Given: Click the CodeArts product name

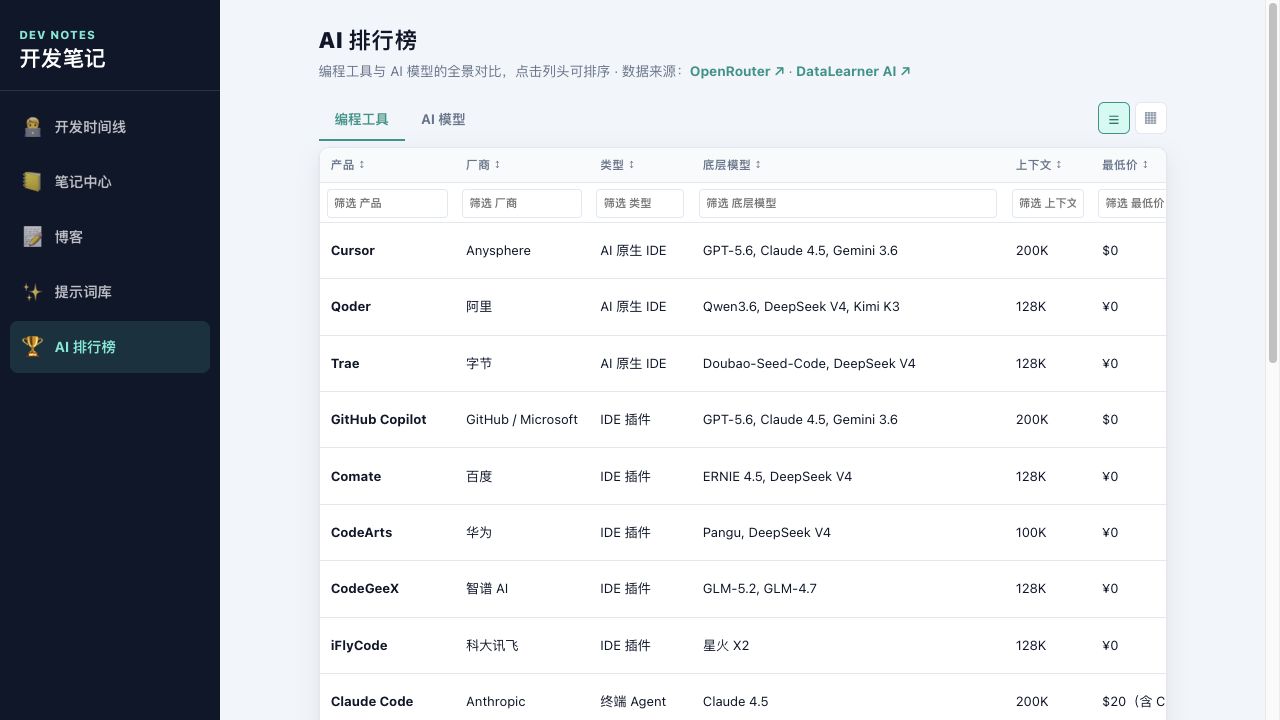Looking at the screenshot, I should [x=362, y=533].
